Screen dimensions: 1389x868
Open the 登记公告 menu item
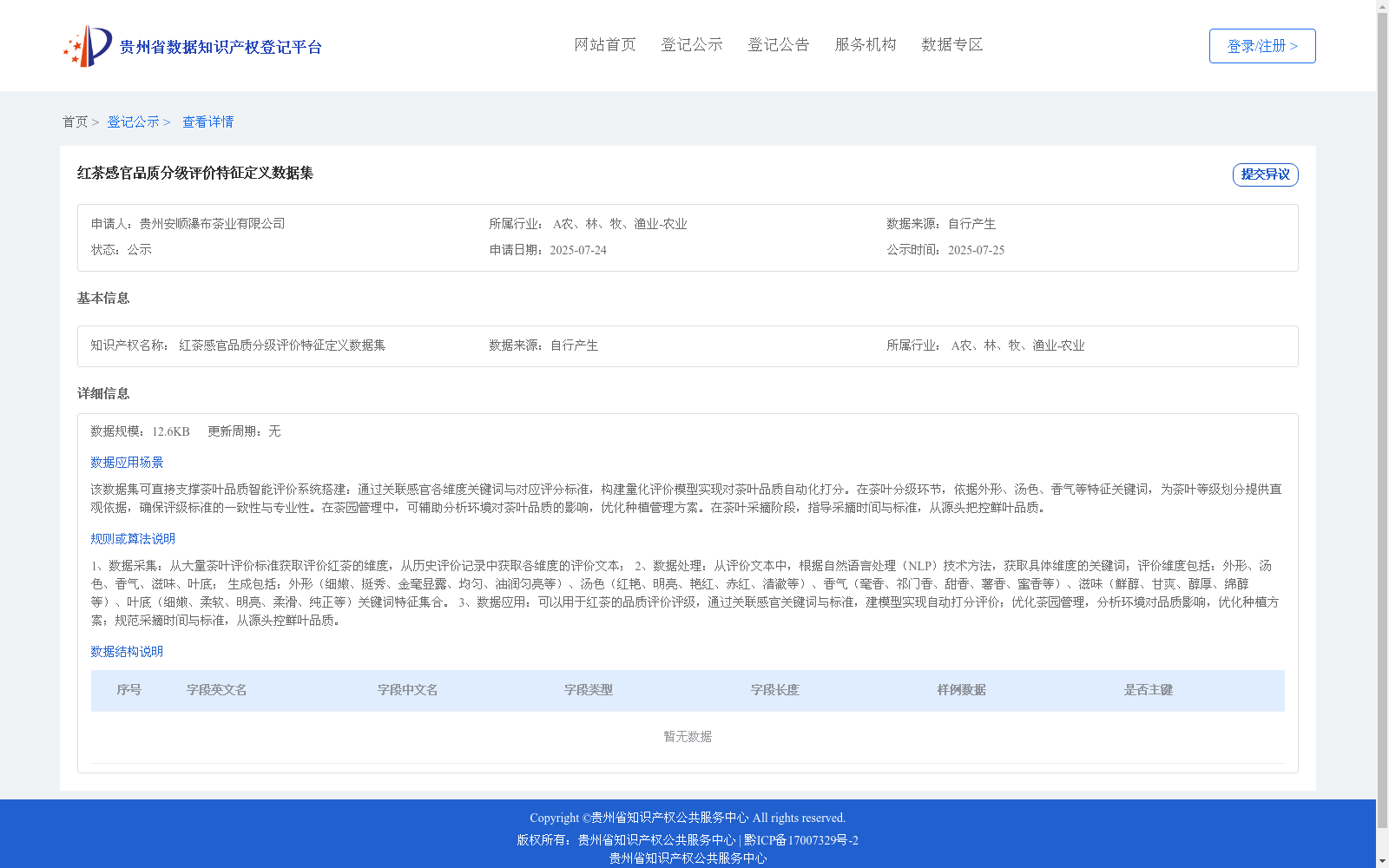(x=779, y=44)
